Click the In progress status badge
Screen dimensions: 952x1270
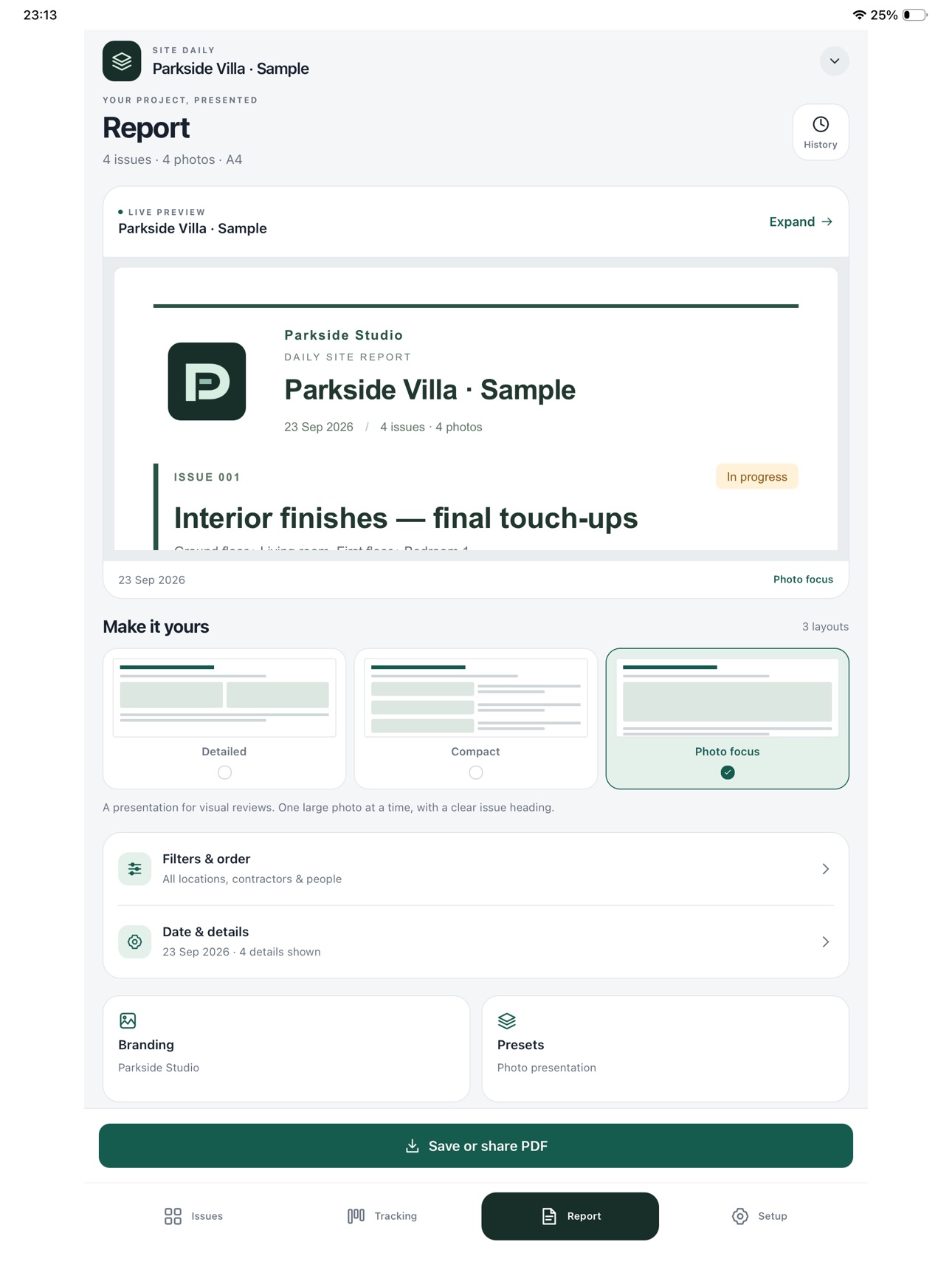[757, 477]
